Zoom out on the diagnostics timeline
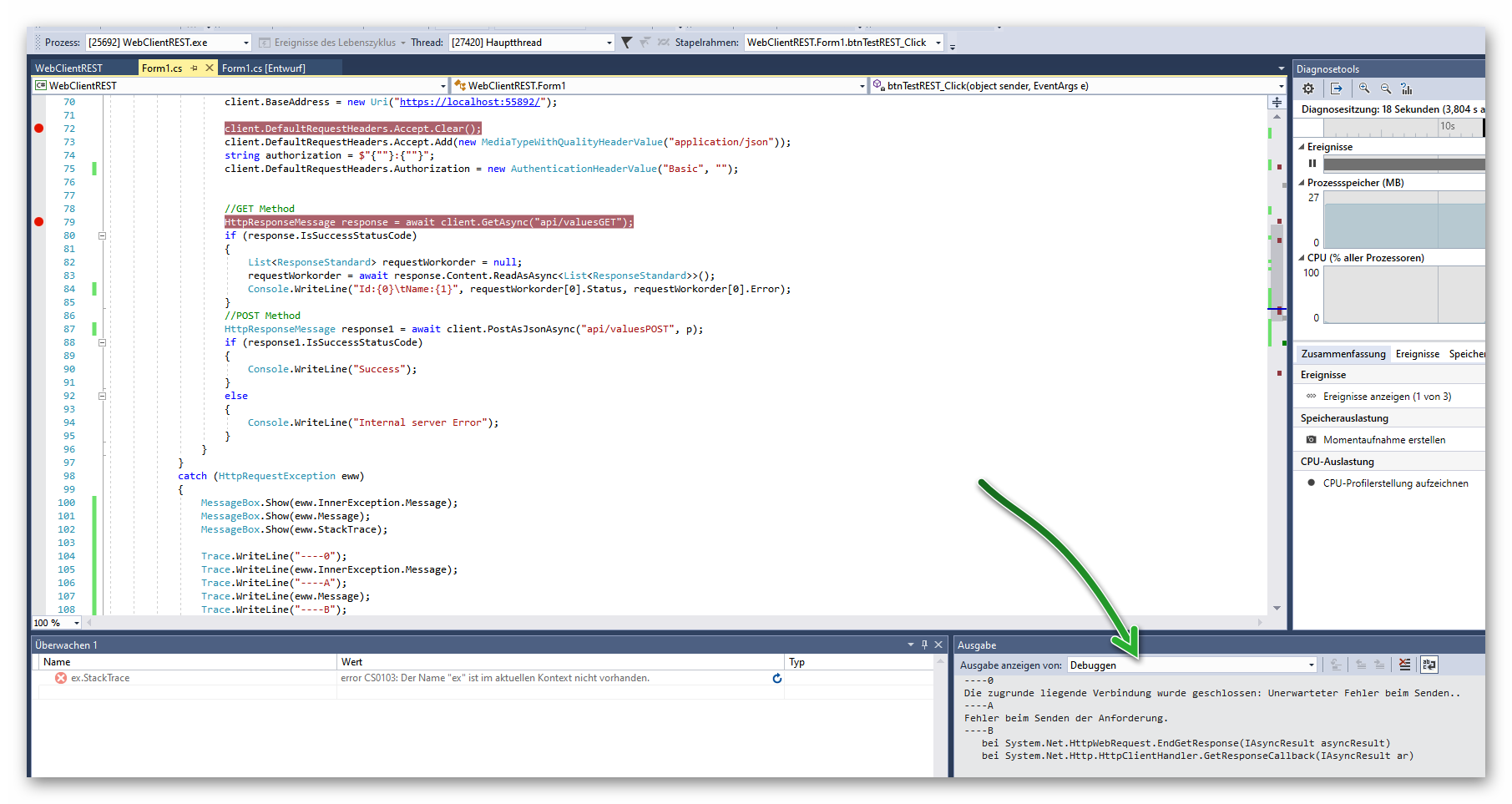This screenshot has height=804, width=1512. 1386,88
